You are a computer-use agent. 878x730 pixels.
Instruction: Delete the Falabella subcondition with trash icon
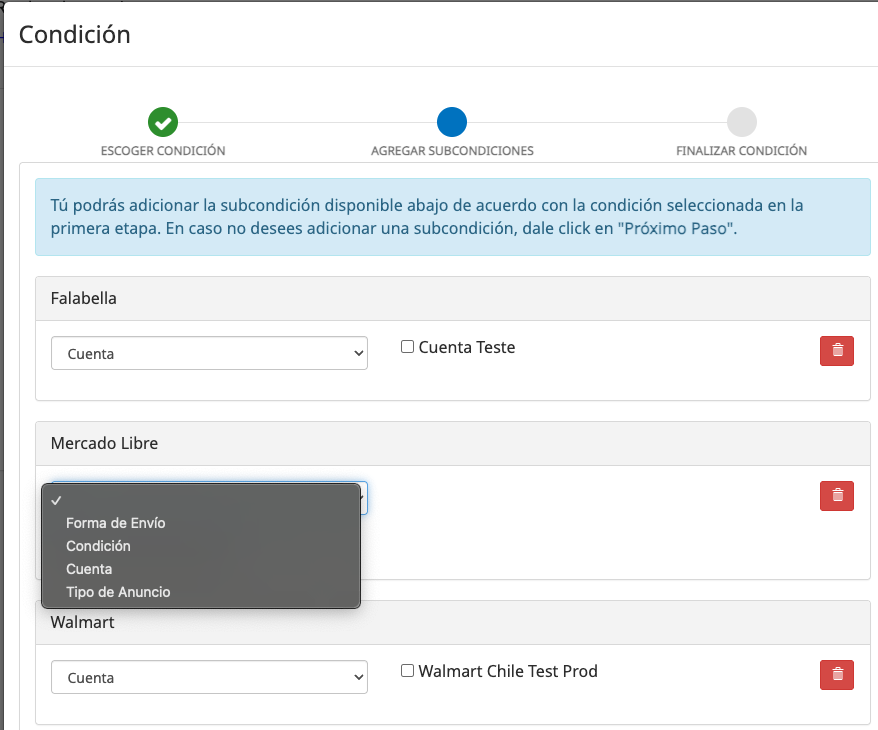click(x=837, y=351)
